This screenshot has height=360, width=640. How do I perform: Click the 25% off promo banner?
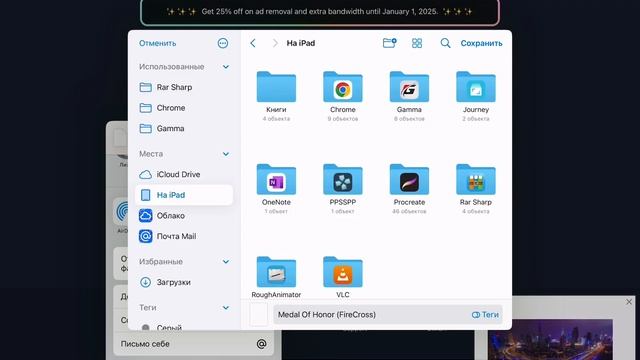coord(320,12)
